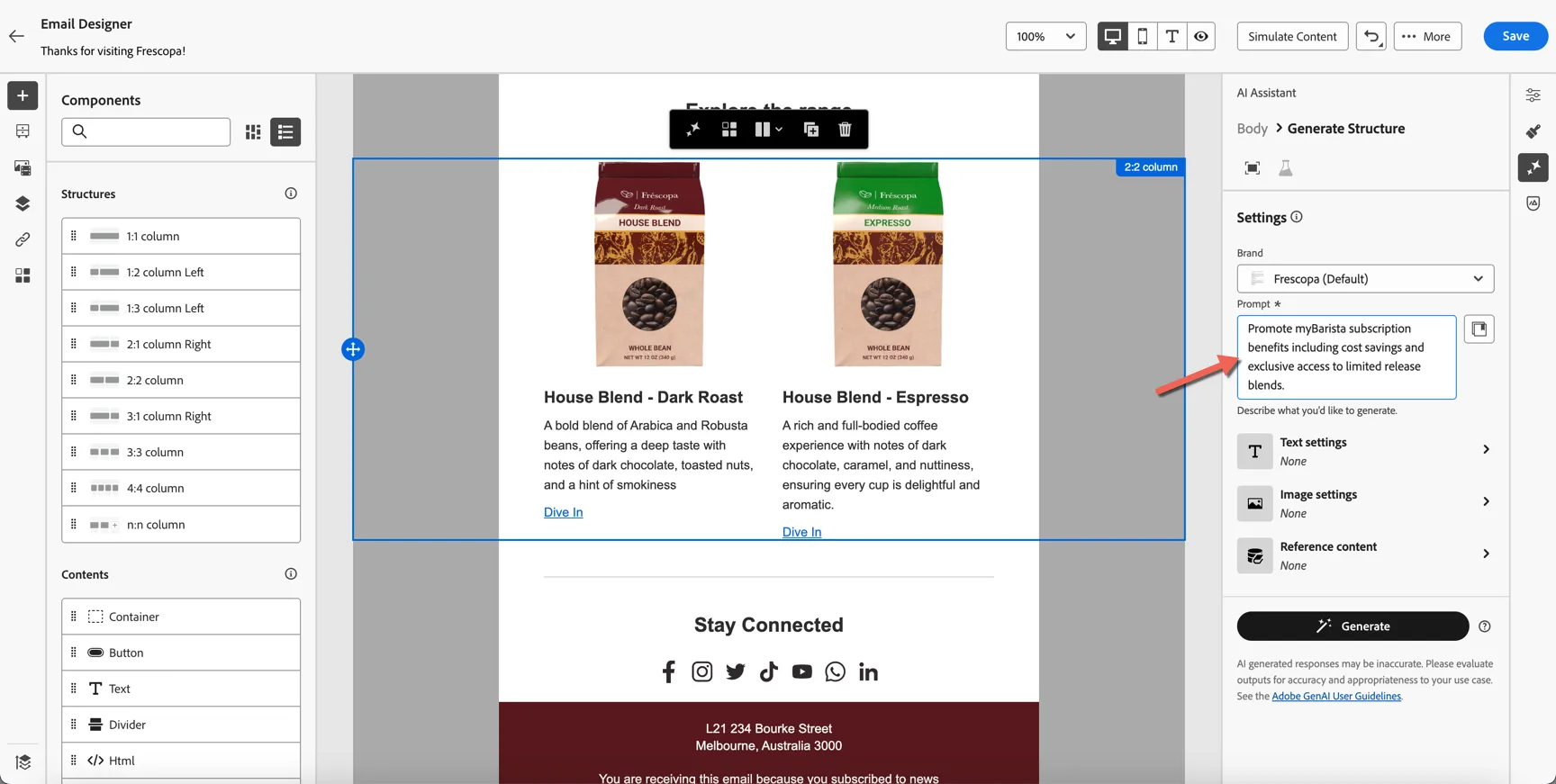
Task: Open the add components plus panel
Action: (x=23, y=95)
